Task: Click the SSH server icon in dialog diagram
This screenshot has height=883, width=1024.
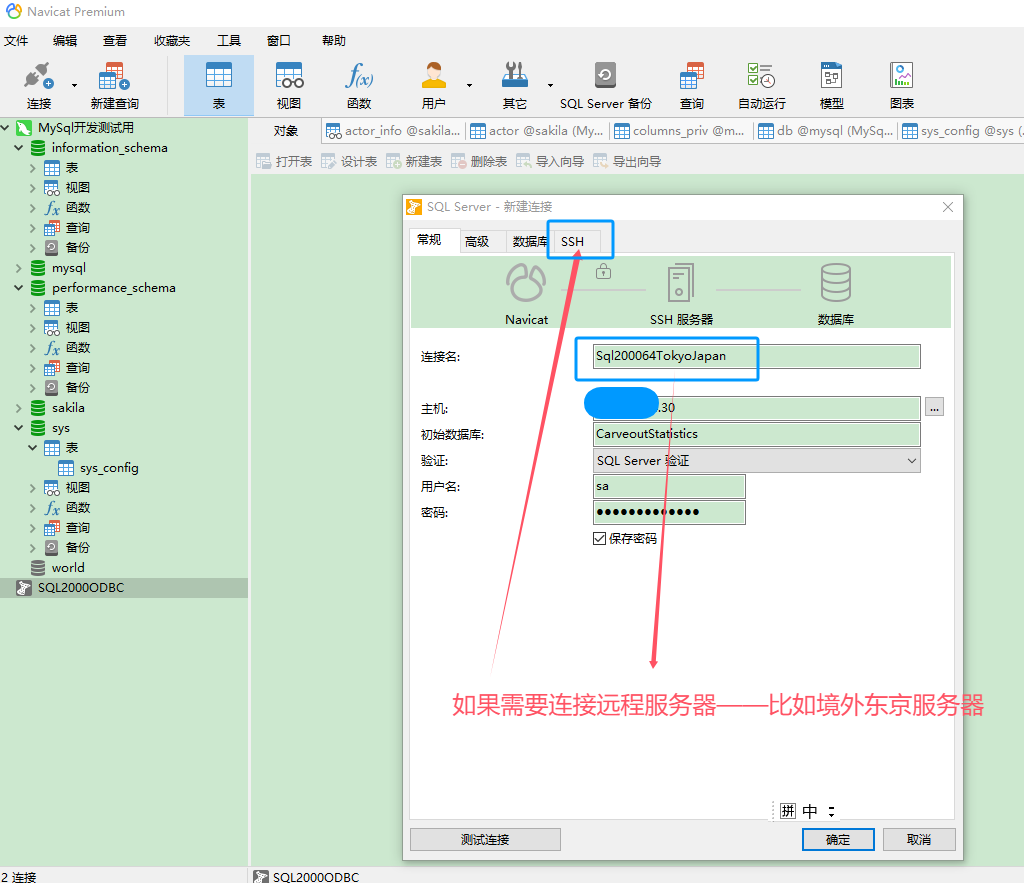Action: (x=680, y=283)
